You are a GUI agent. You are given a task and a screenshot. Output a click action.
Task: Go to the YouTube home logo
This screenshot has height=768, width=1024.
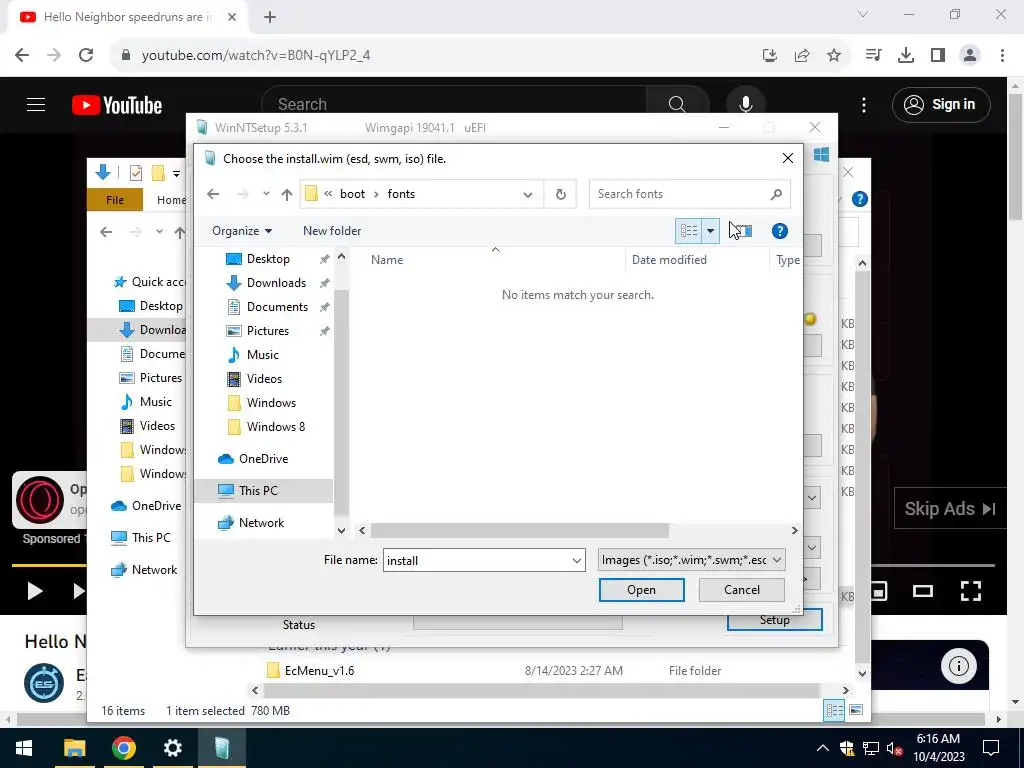pyautogui.click(x=117, y=105)
